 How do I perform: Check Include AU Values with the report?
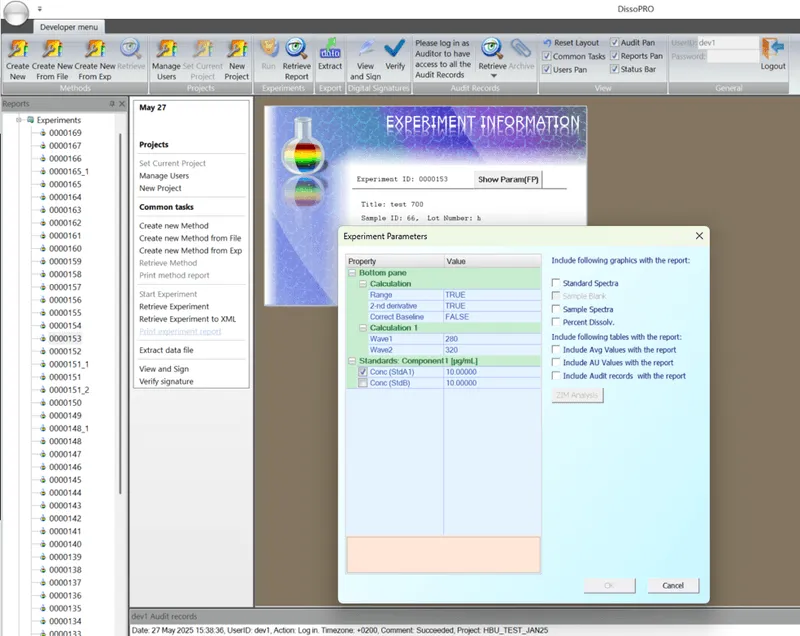[556, 362]
